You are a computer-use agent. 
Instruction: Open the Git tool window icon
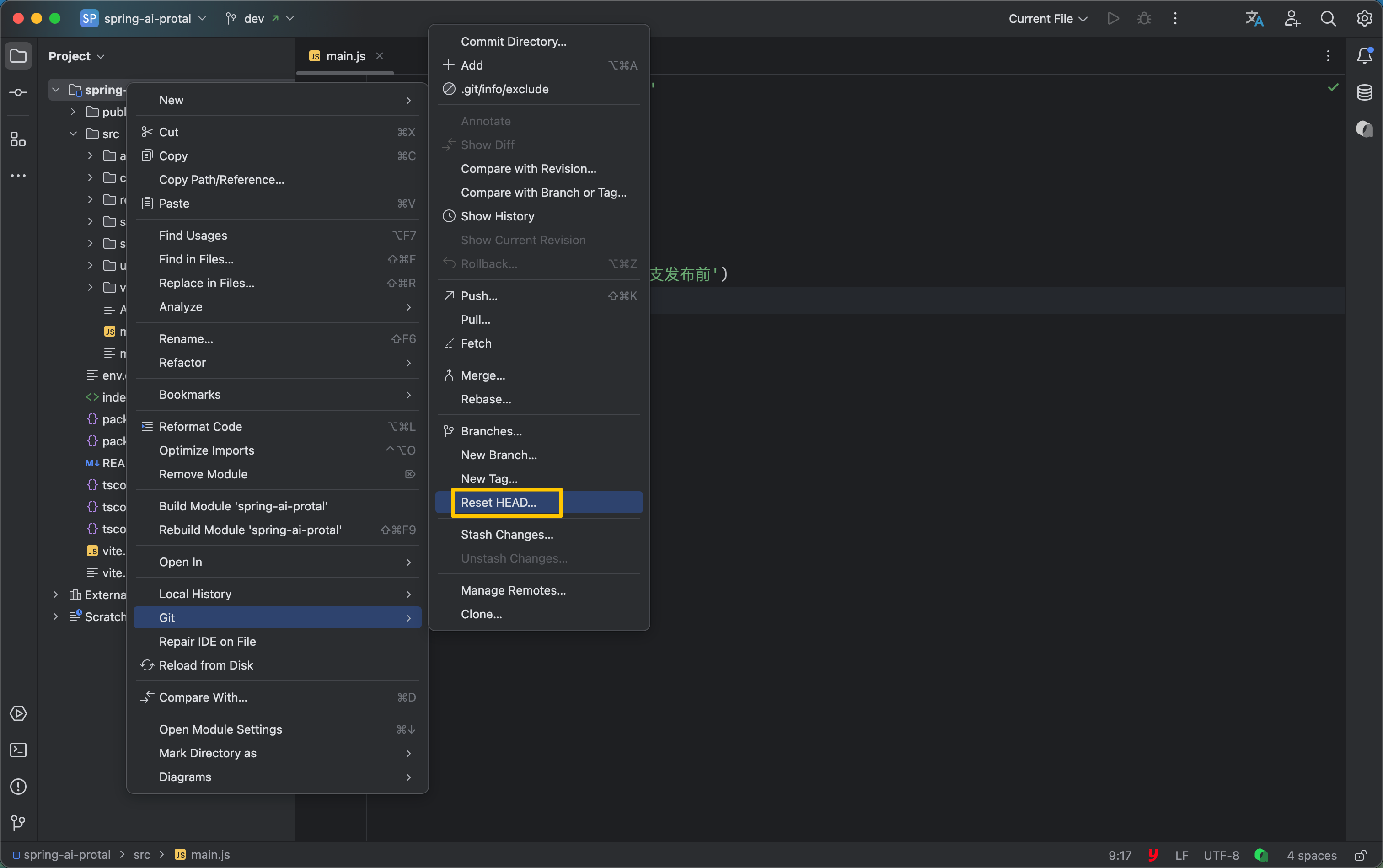point(18,823)
